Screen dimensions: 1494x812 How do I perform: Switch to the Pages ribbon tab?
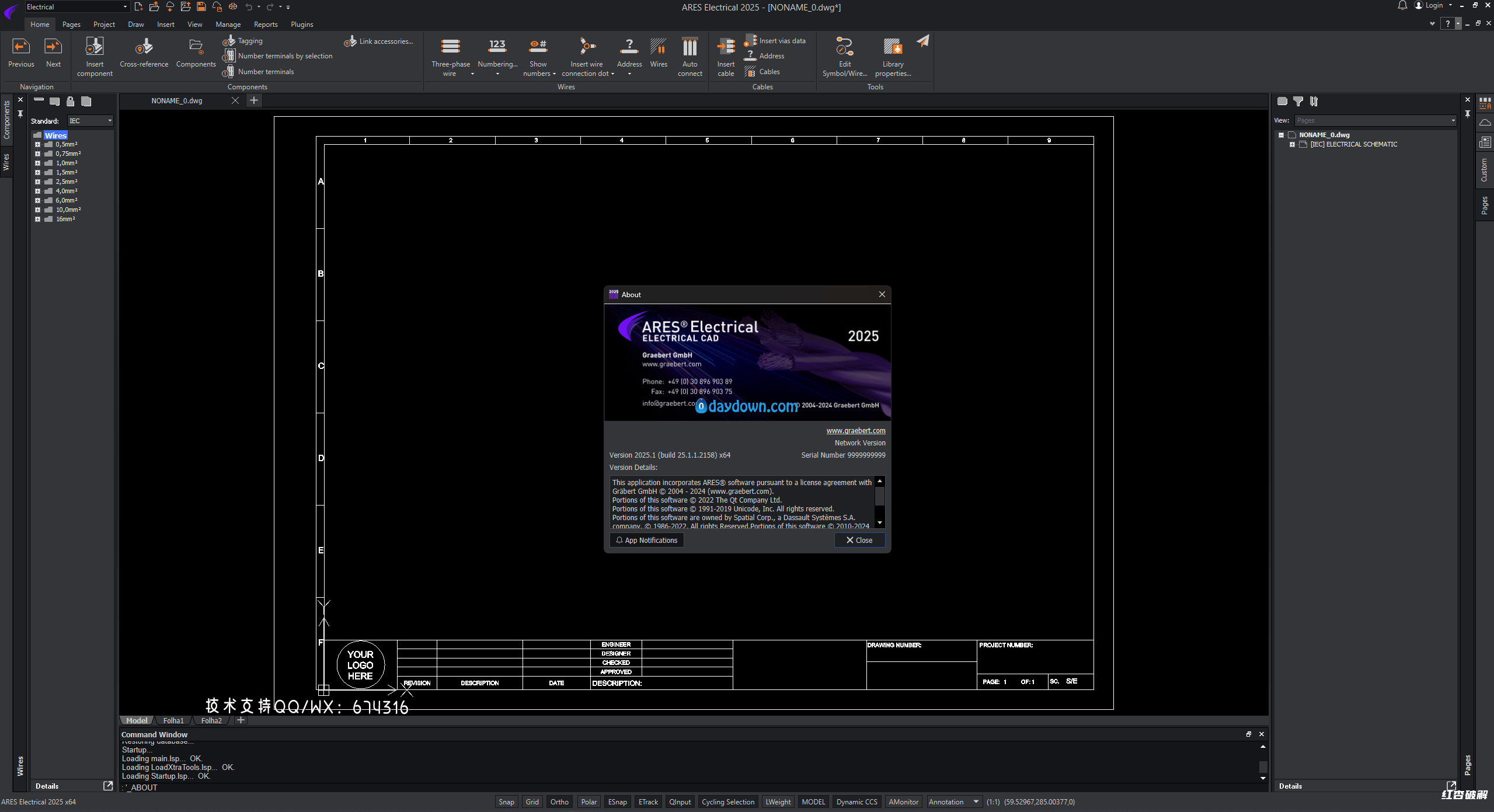71,25
